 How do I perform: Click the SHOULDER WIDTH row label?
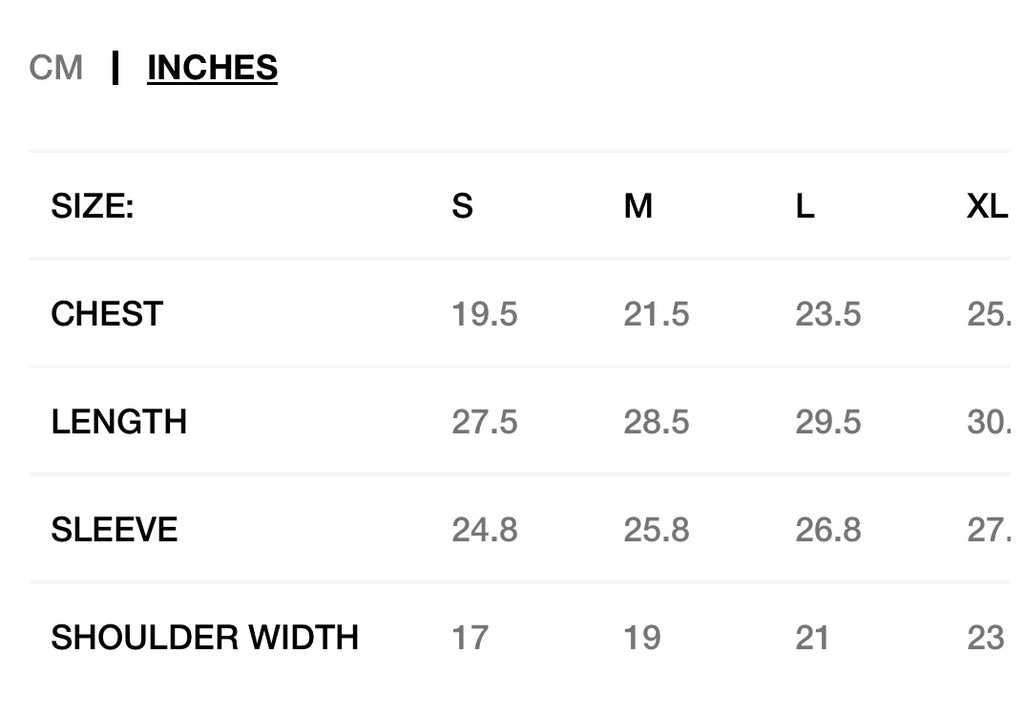(x=205, y=637)
